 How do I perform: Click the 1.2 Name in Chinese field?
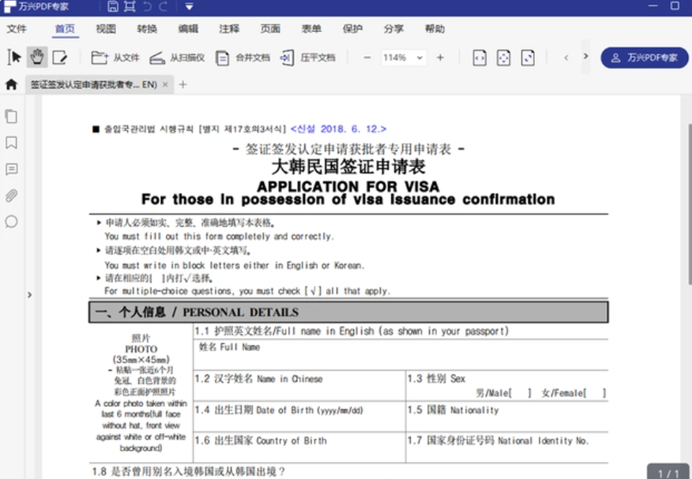(299, 385)
